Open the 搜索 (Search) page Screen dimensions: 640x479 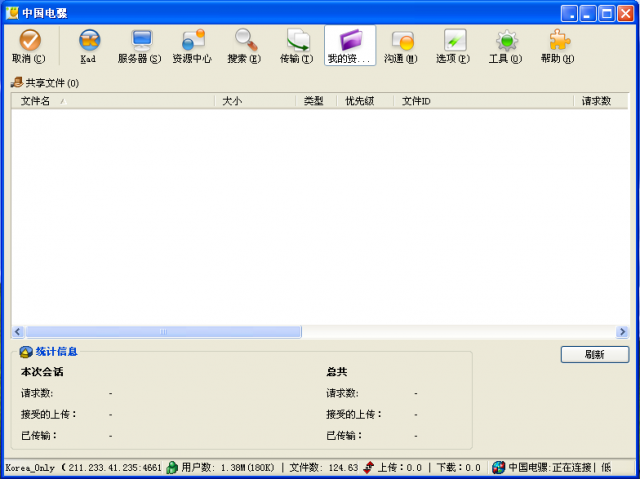click(x=243, y=45)
